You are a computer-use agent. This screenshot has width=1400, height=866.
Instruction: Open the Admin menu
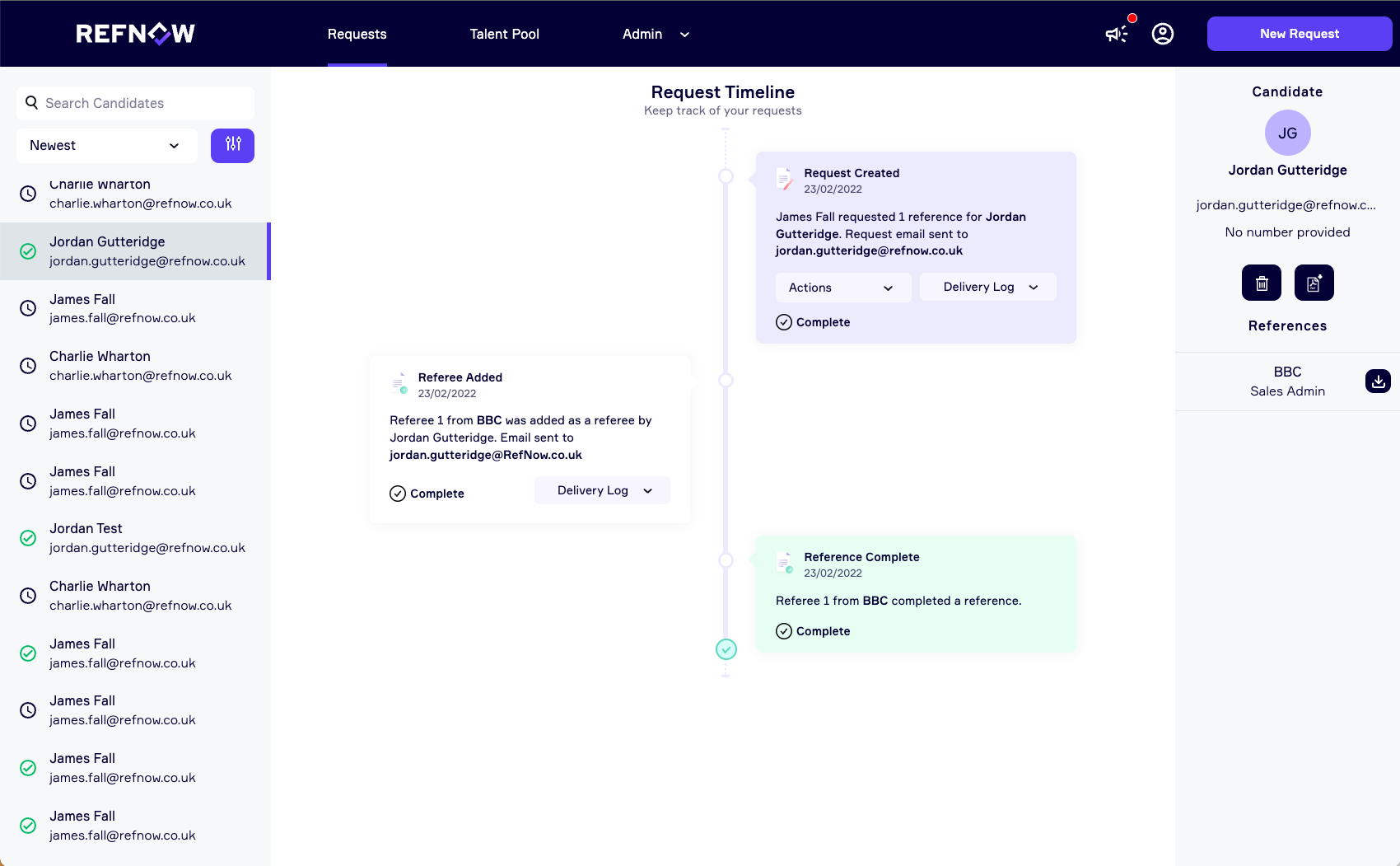click(x=655, y=34)
